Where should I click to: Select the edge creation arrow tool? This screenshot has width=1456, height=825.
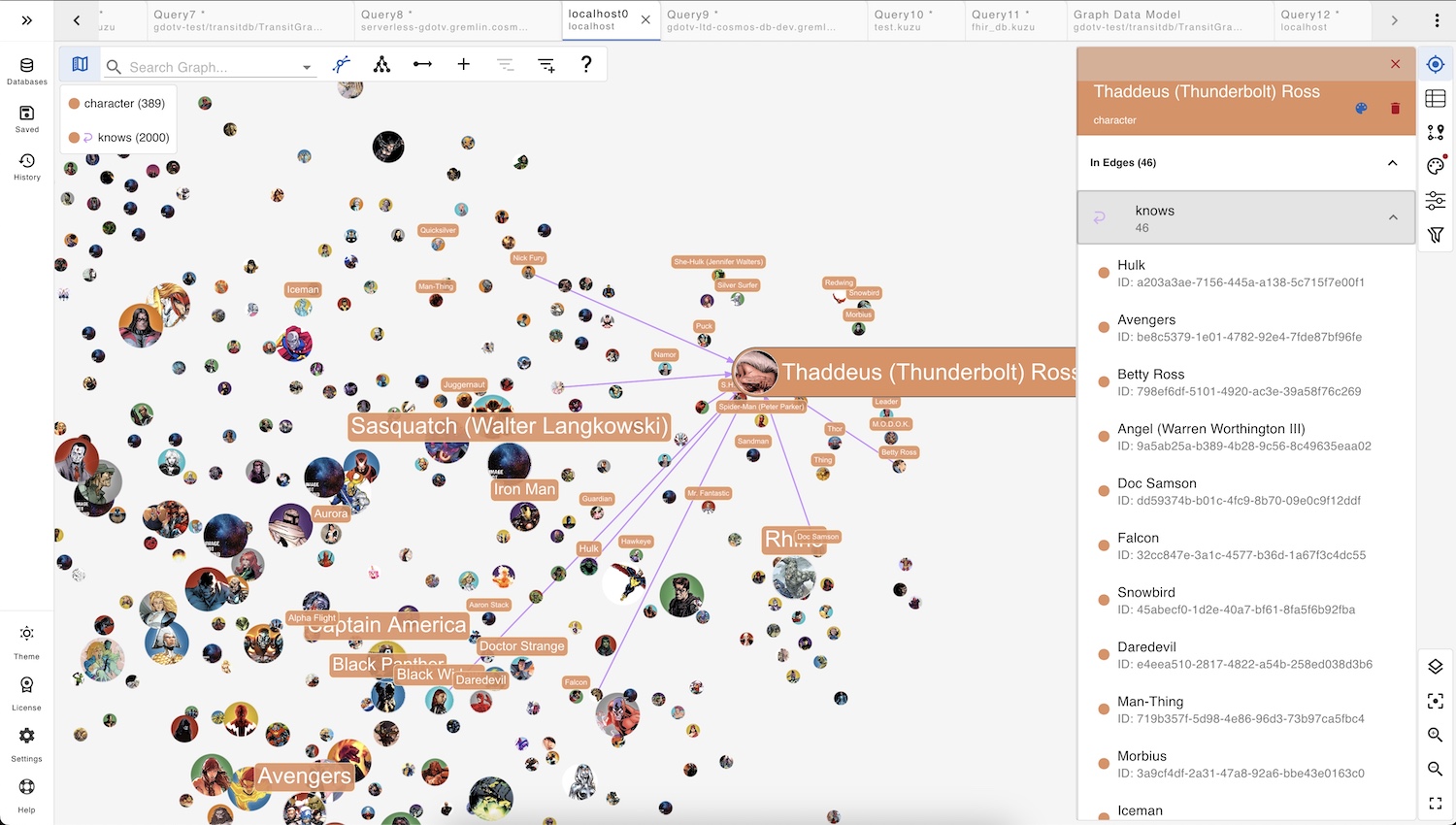pyautogui.click(x=422, y=64)
